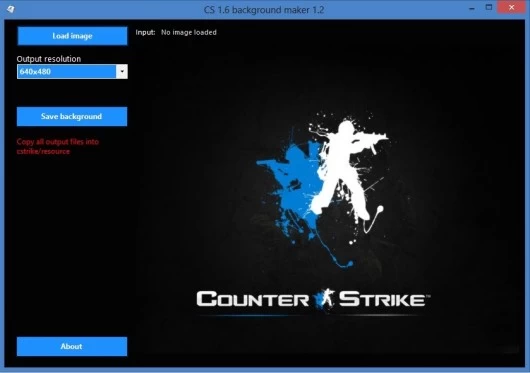Click the 'No image loaded' status text
The width and height of the screenshot is (530, 373).
[189, 32]
